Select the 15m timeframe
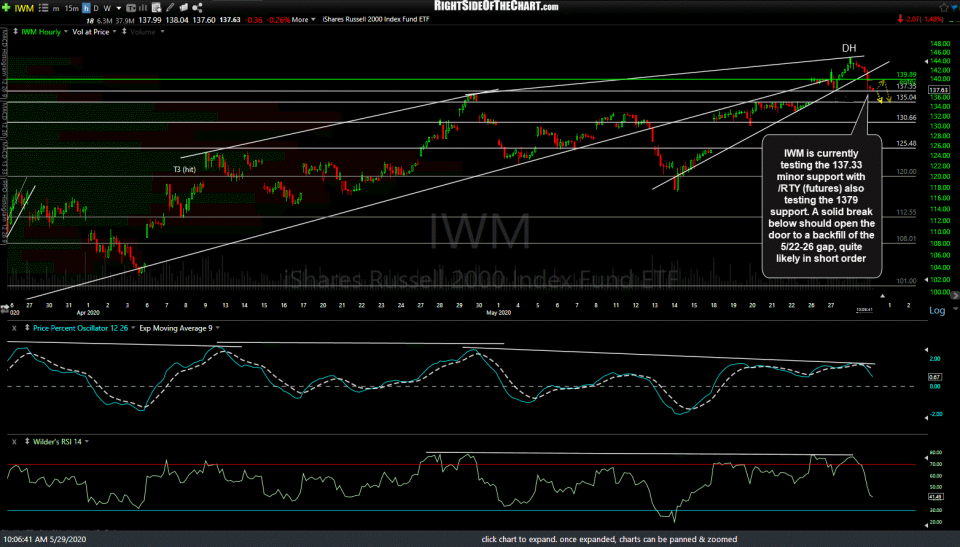 point(71,8)
